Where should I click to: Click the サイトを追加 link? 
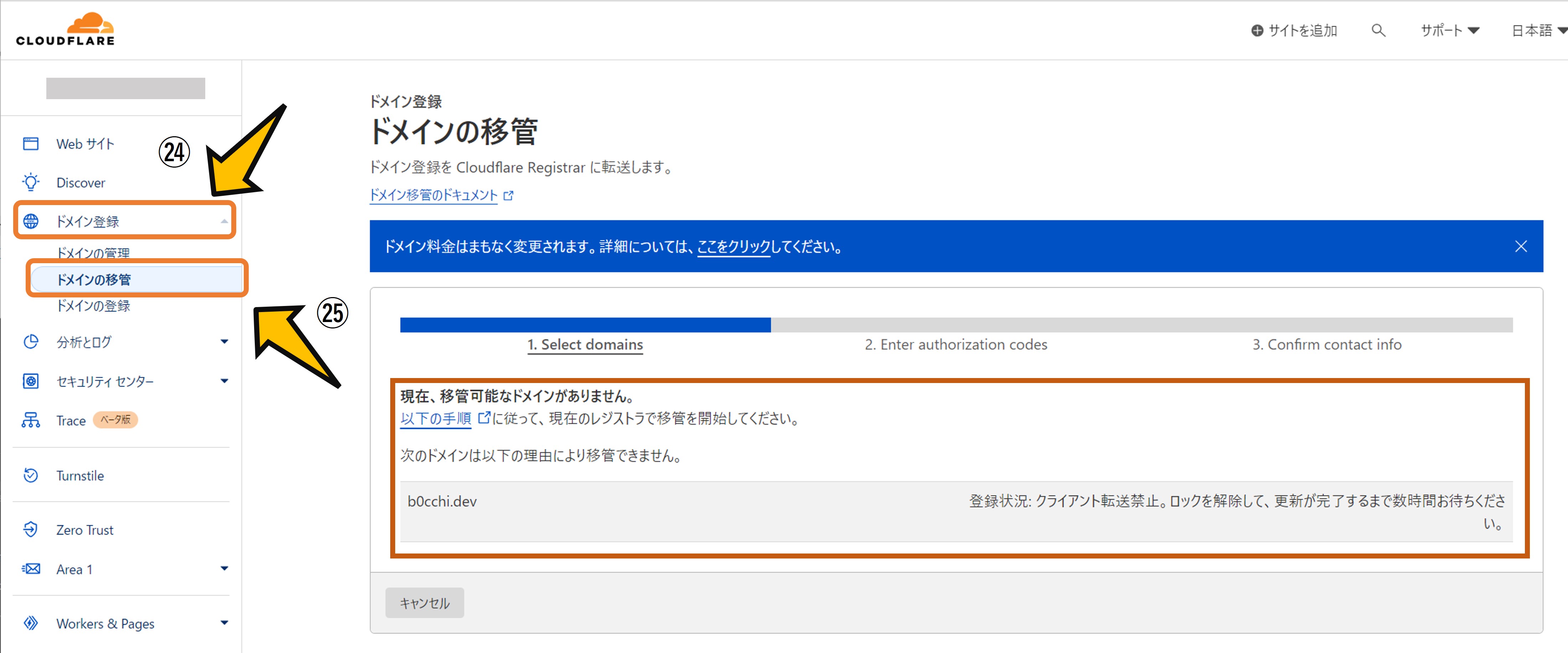[1302, 30]
